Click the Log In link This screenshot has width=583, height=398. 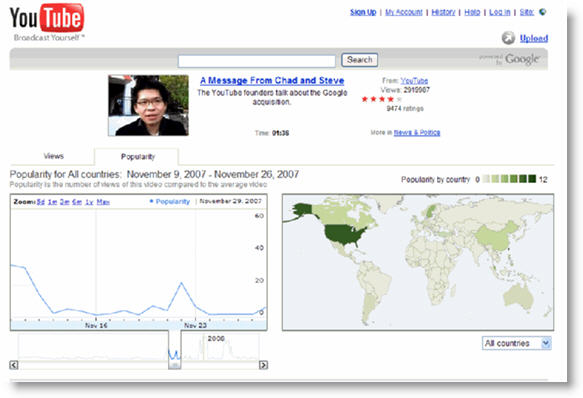pyautogui.click(x=500, y=12)
